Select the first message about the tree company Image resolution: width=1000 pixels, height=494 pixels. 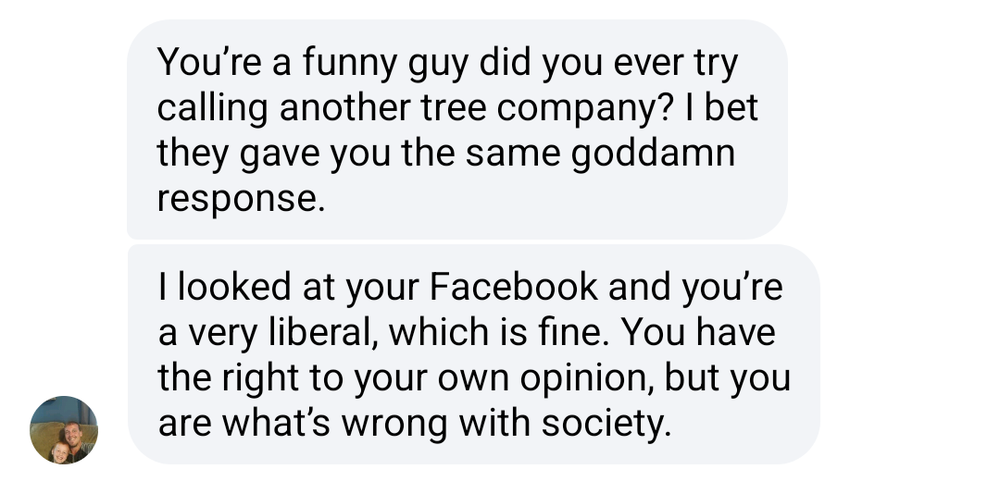pos(456,130)
